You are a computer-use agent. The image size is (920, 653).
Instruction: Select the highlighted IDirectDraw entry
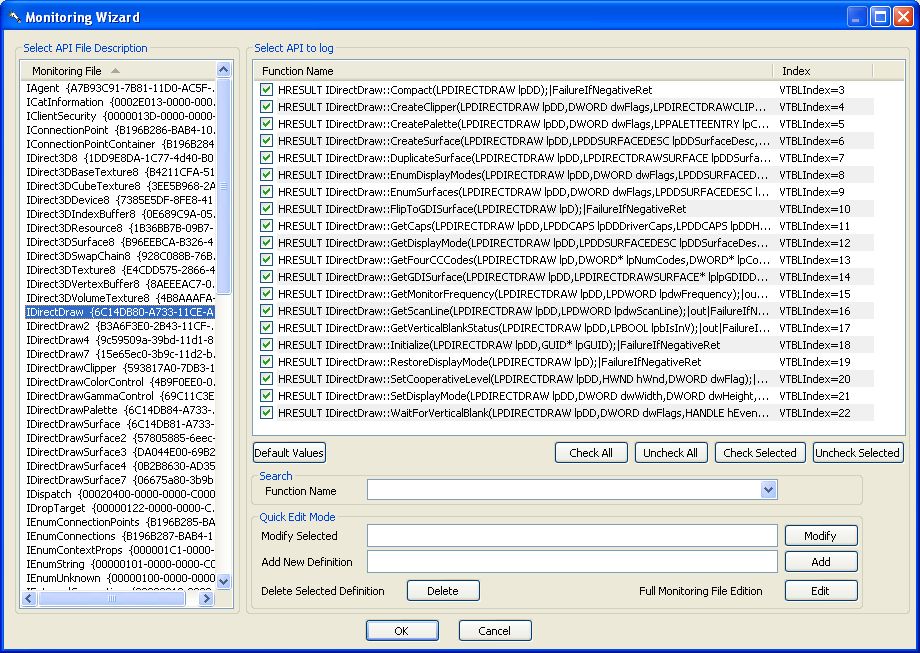(120, 312)
